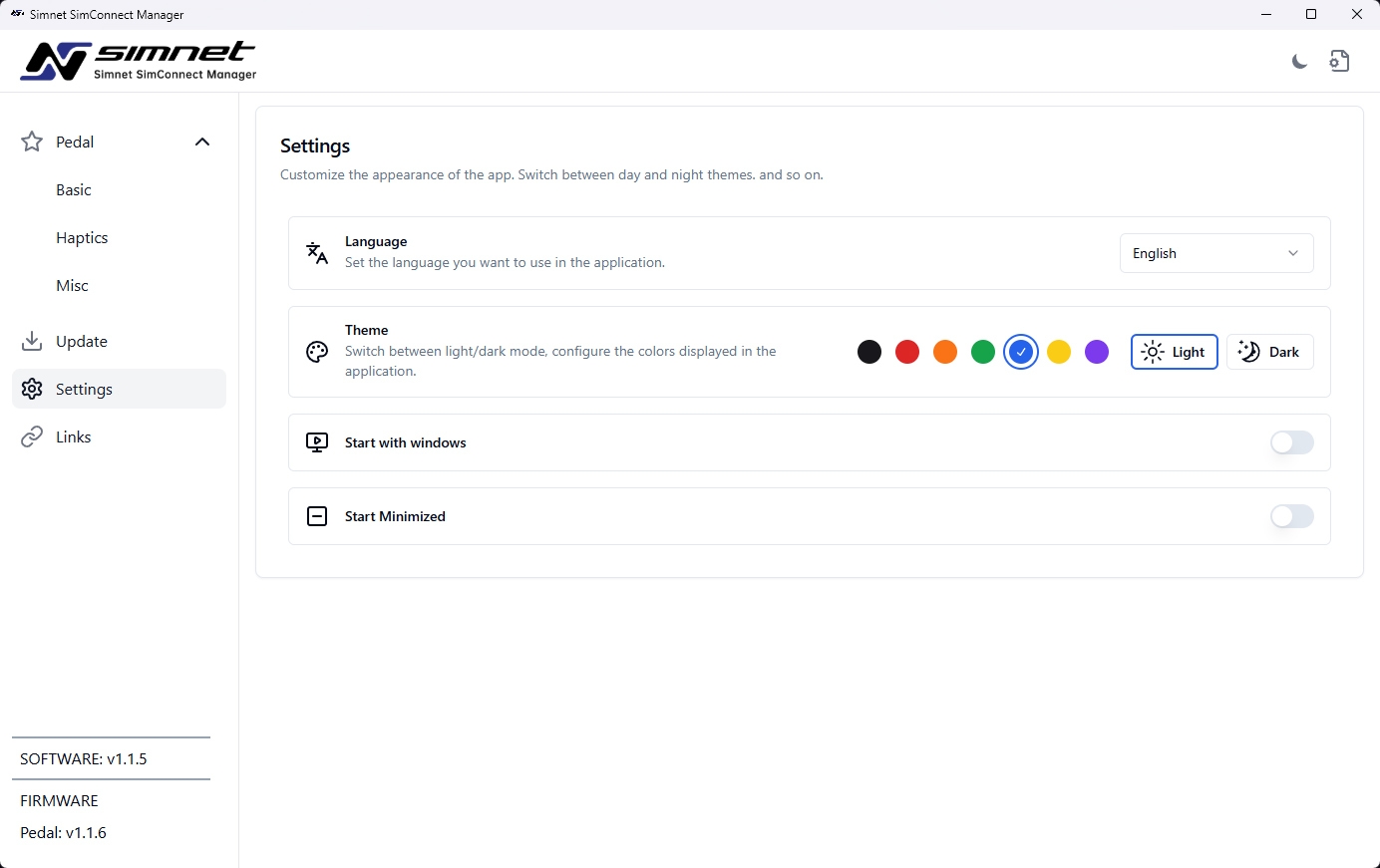Pick the purple theme color
The width and height of the screenshot is (1380, 868).
coord(1097,352)
